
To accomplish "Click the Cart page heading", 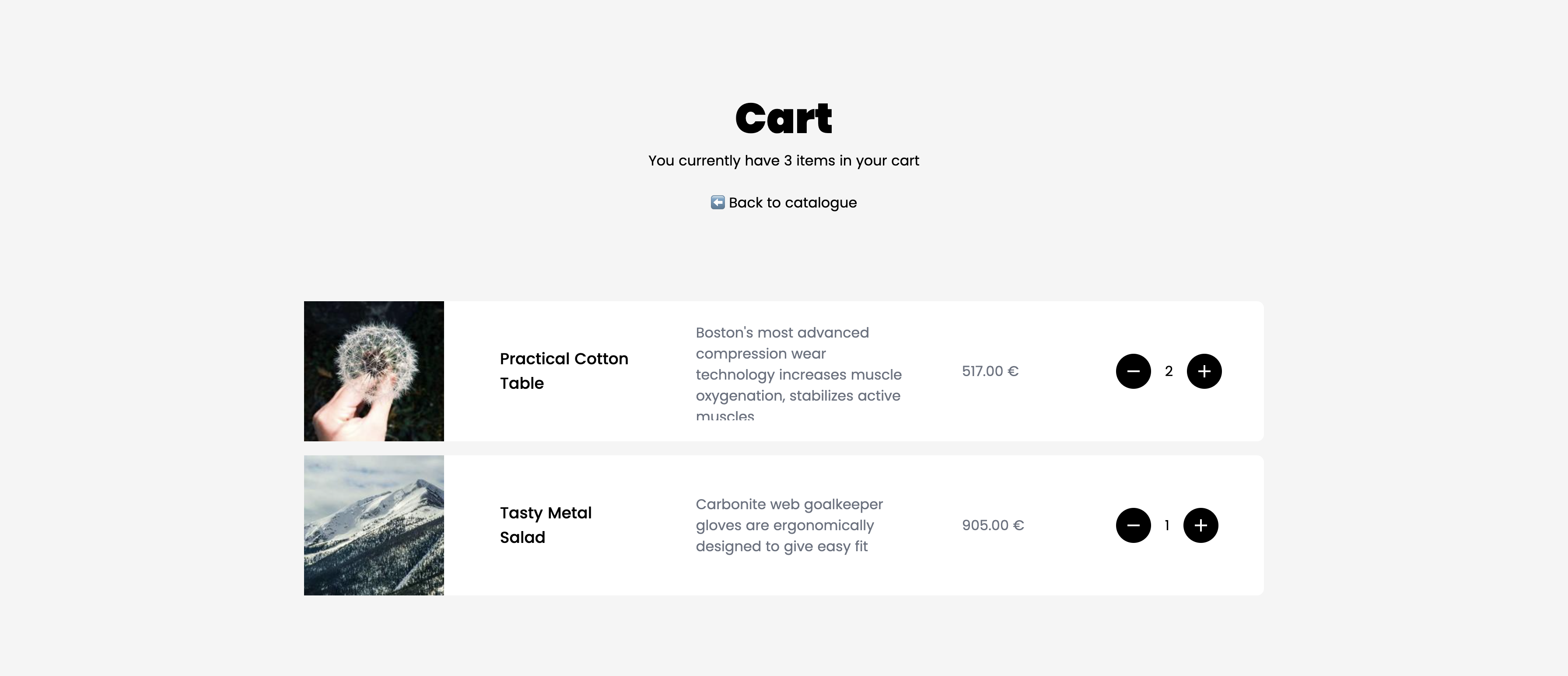I will pos(784,118).
